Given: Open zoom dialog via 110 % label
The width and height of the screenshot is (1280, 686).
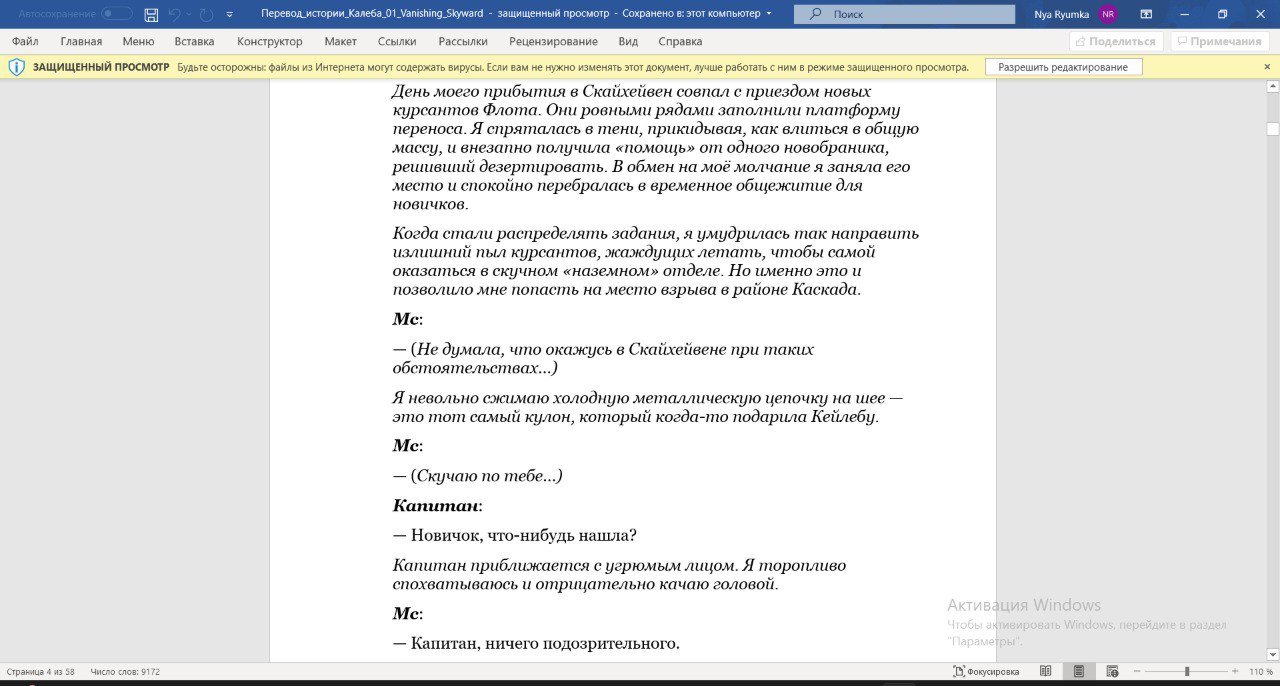Looking at the screenshot, I should [x=1261, y=672].
